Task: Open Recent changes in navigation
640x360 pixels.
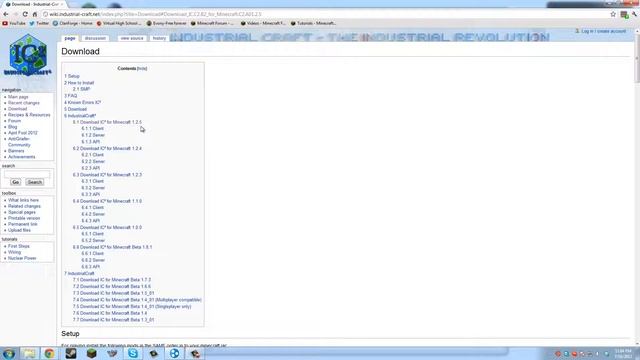Action: tap(24, 103)
